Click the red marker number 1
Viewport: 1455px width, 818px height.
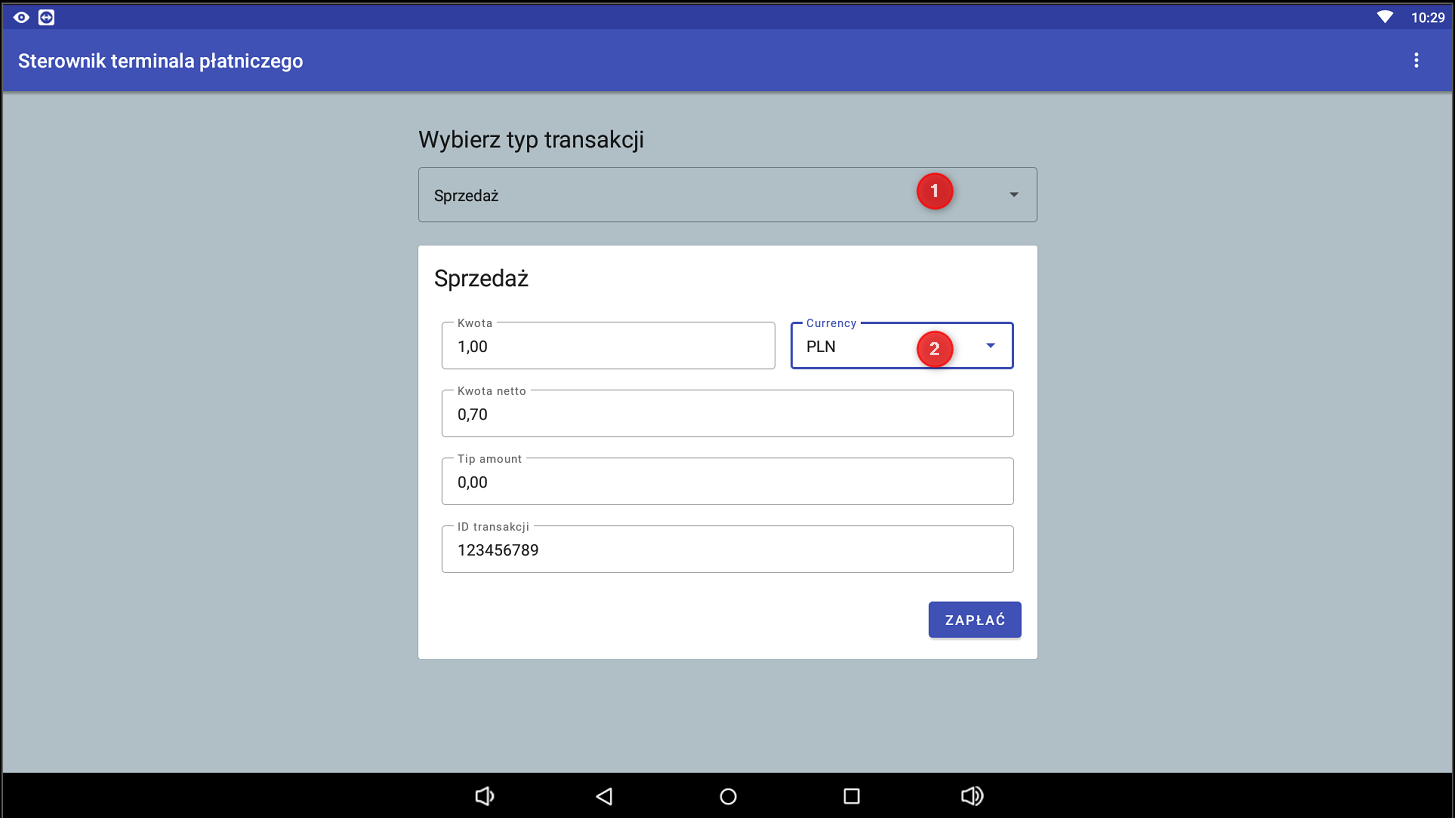934,191
